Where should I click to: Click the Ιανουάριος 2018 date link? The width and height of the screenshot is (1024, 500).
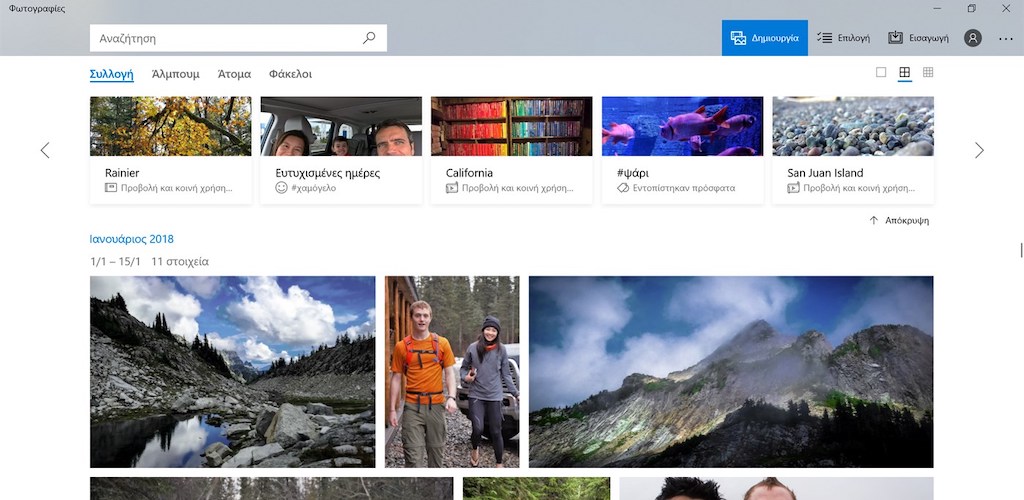[132, 239]
